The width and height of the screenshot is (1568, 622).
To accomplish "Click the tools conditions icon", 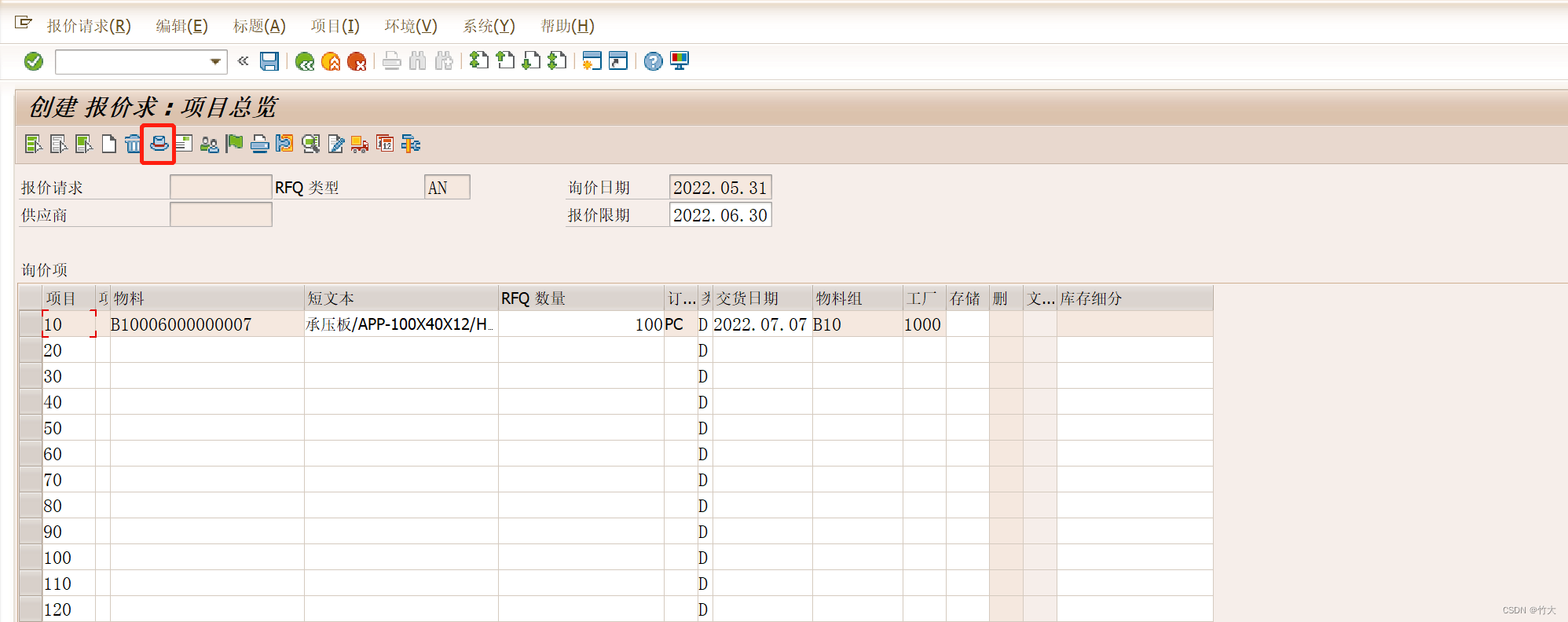I will coord(411,144).
